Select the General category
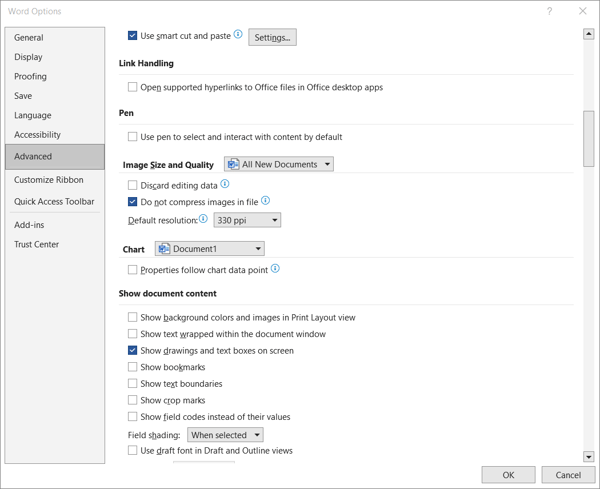This screenshot has height=489, width=600. click(x=55, y=37)
